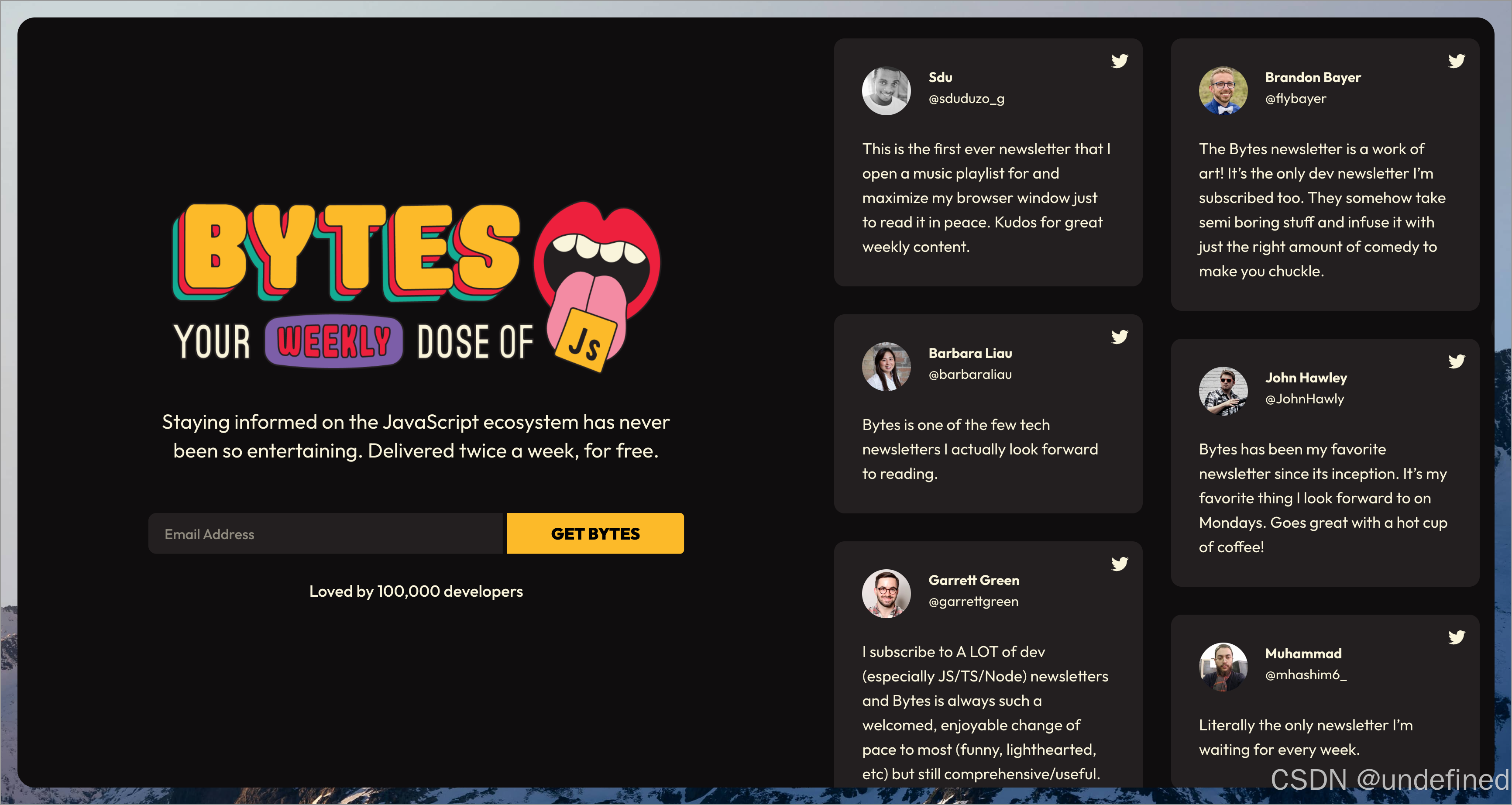1512x805 pixels.
Task: Open Twitter icon on Garrett Green's testimonial
Action: tap(1119, 564)
